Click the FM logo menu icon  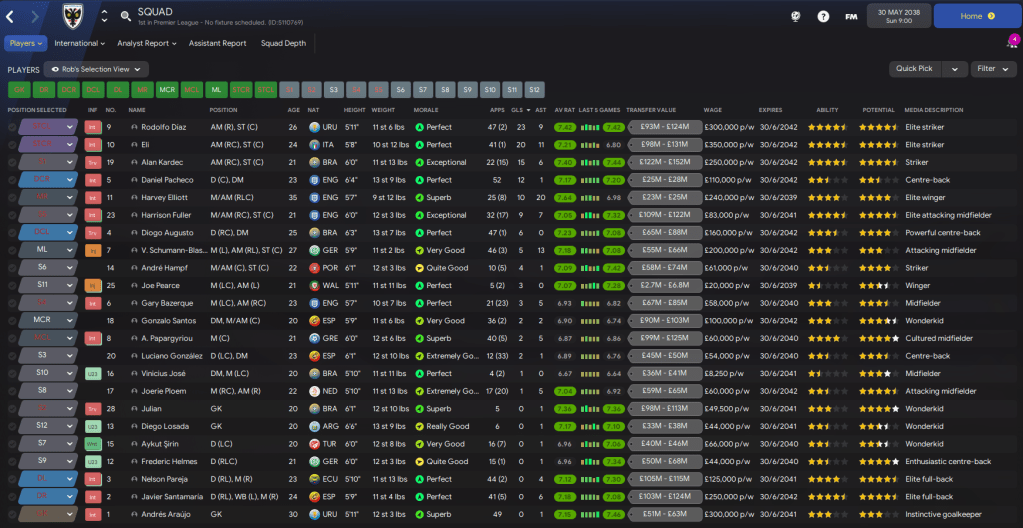(851, 16)
